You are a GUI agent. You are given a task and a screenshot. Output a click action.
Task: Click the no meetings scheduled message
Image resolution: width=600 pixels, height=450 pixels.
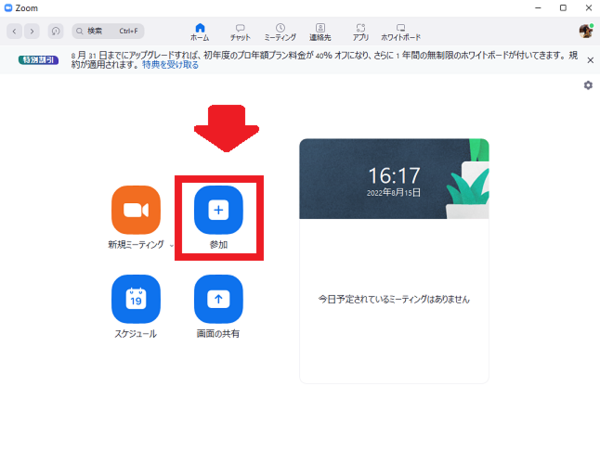pos(394,299)
